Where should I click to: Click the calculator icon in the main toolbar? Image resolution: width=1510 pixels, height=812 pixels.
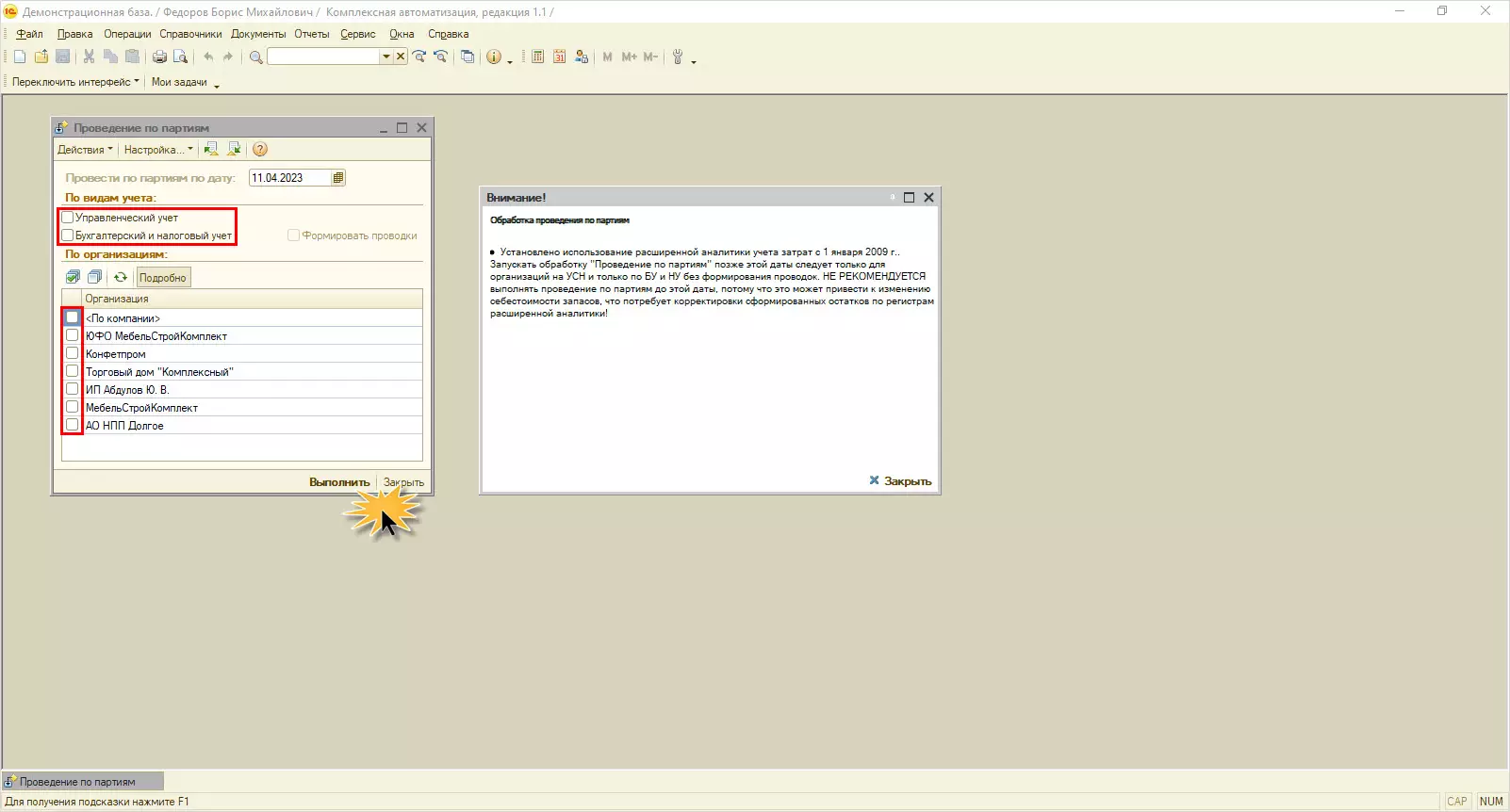(537, 57)
